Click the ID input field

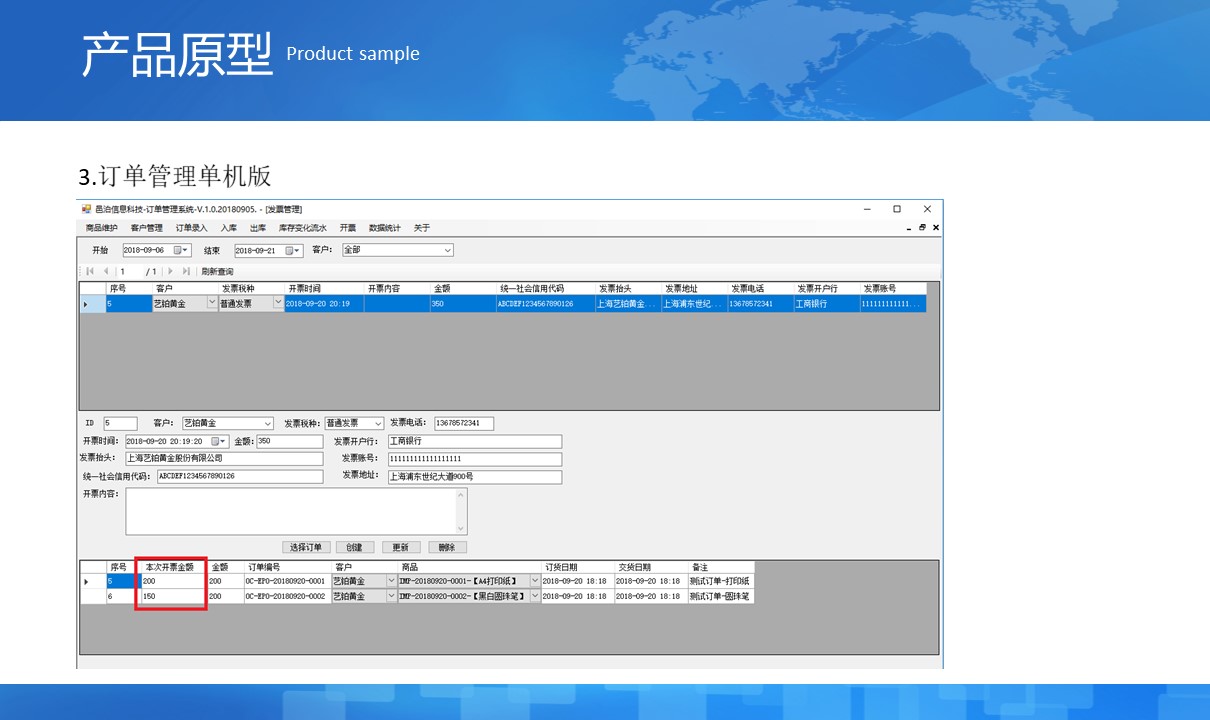click(120, 423)
